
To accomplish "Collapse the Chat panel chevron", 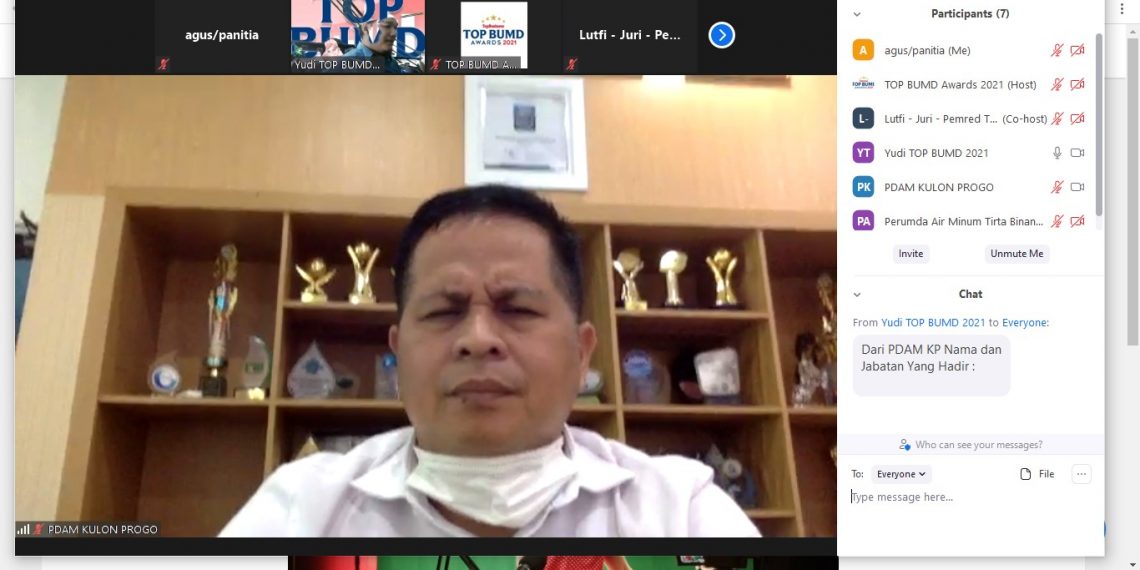I will 857,294.
